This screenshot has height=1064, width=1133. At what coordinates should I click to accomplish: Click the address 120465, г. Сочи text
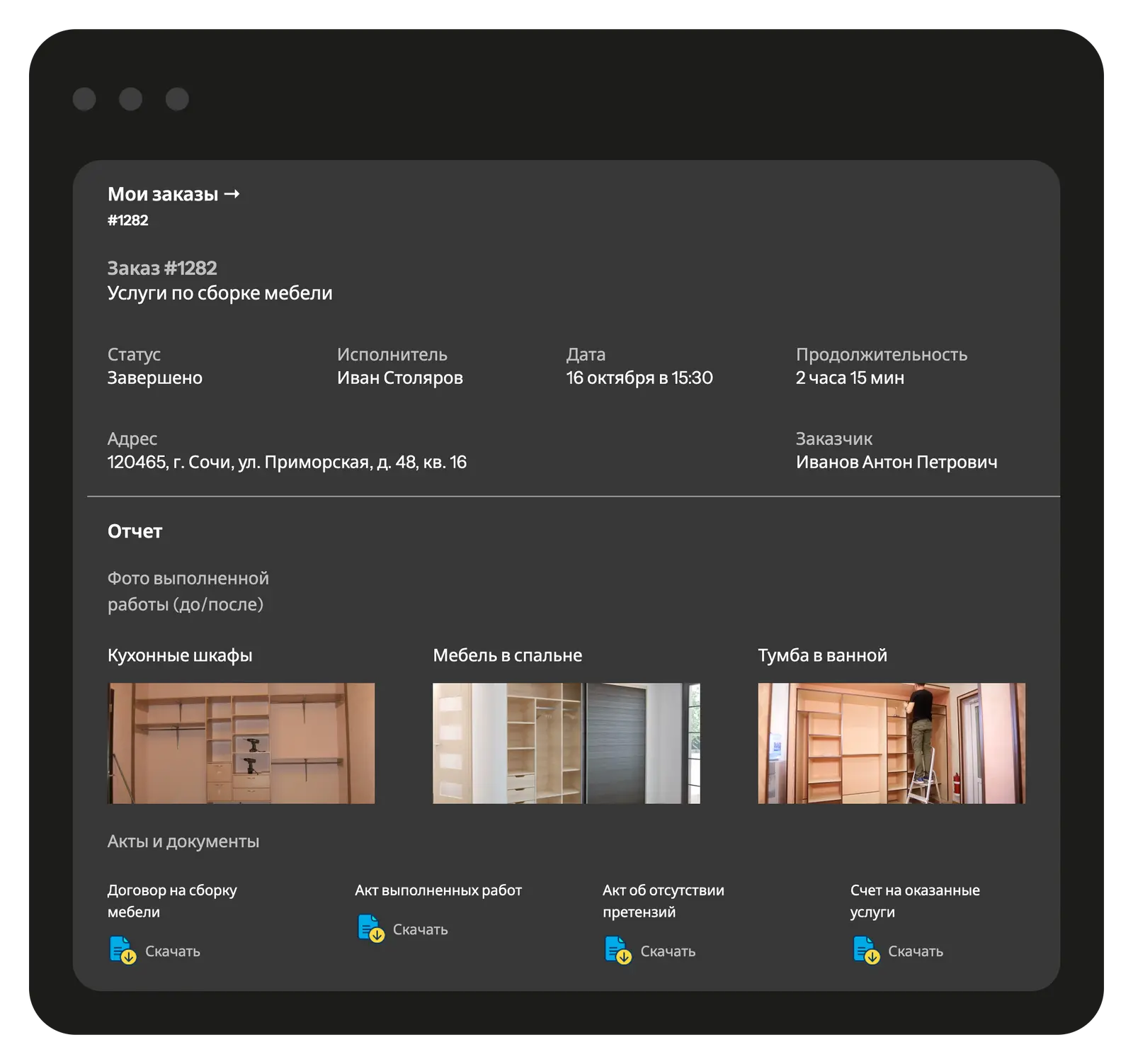(287, 463)
